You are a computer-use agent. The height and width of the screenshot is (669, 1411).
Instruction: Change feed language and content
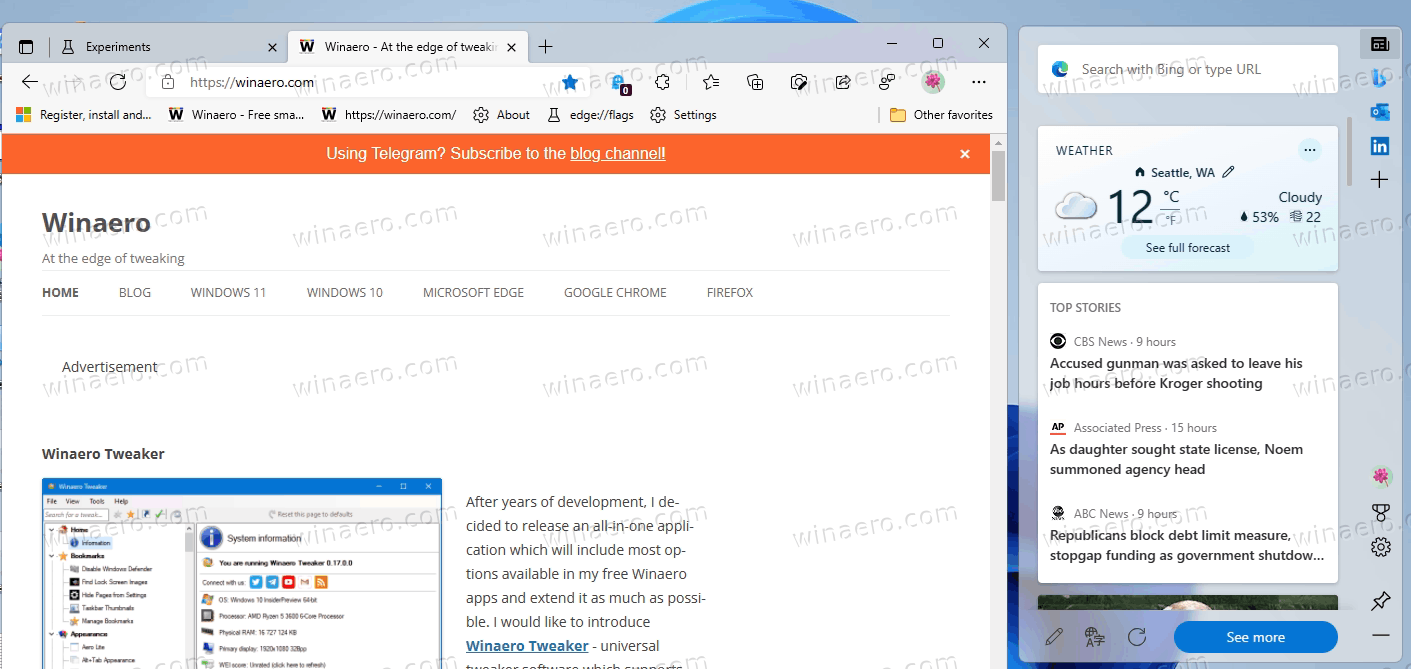click(1095, 637)
